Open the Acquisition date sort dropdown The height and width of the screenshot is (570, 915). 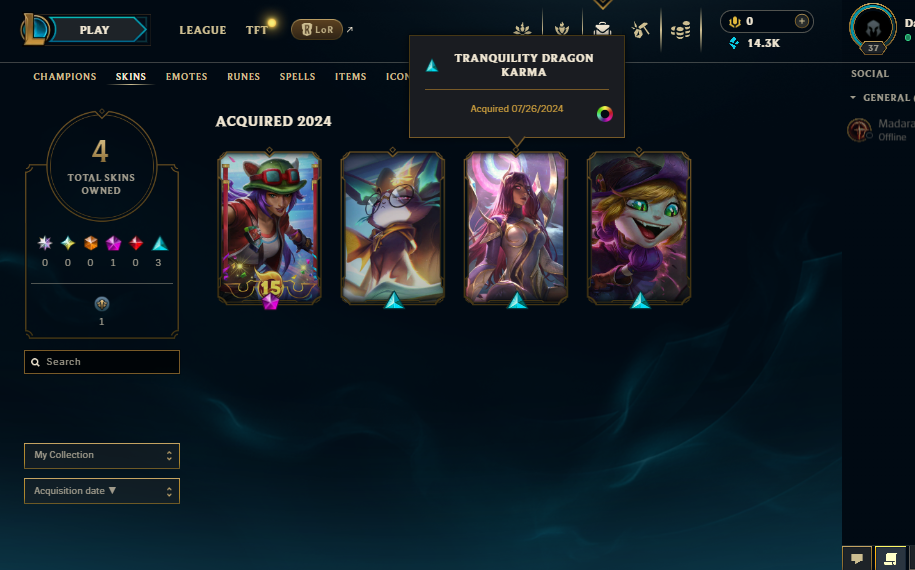[102, 491]
